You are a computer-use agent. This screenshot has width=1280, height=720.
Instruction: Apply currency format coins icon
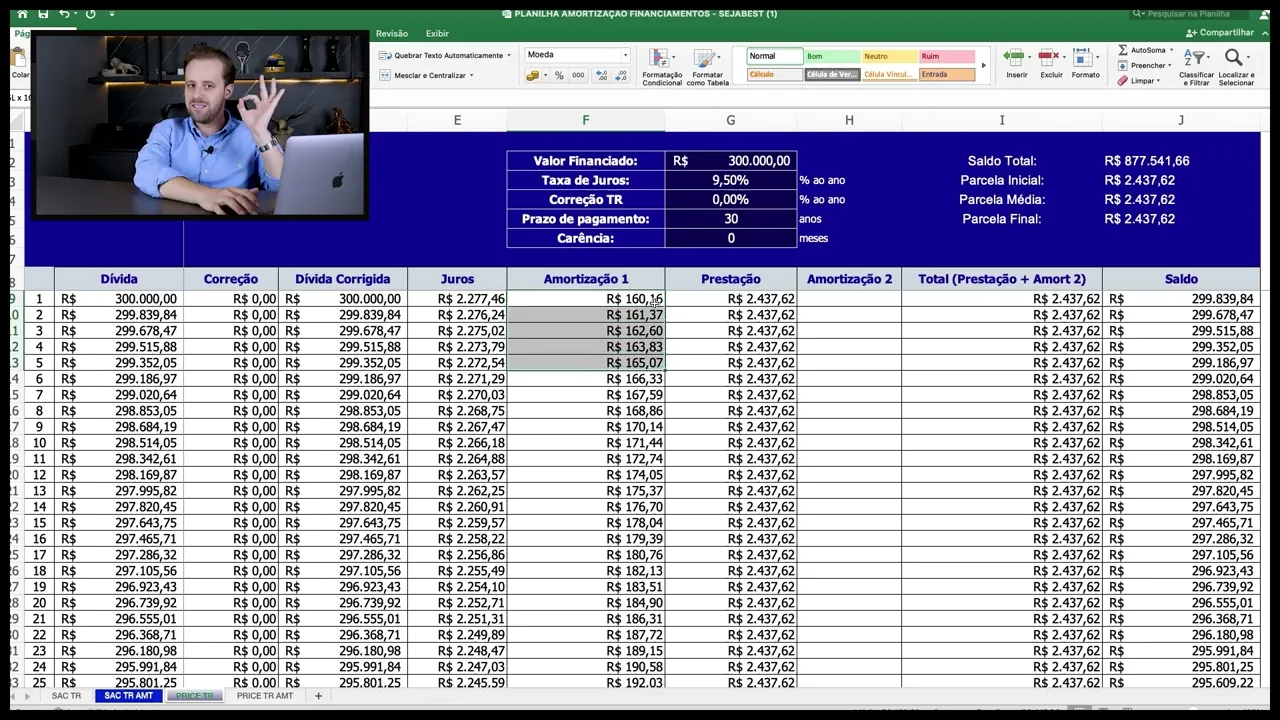point(533,75)
